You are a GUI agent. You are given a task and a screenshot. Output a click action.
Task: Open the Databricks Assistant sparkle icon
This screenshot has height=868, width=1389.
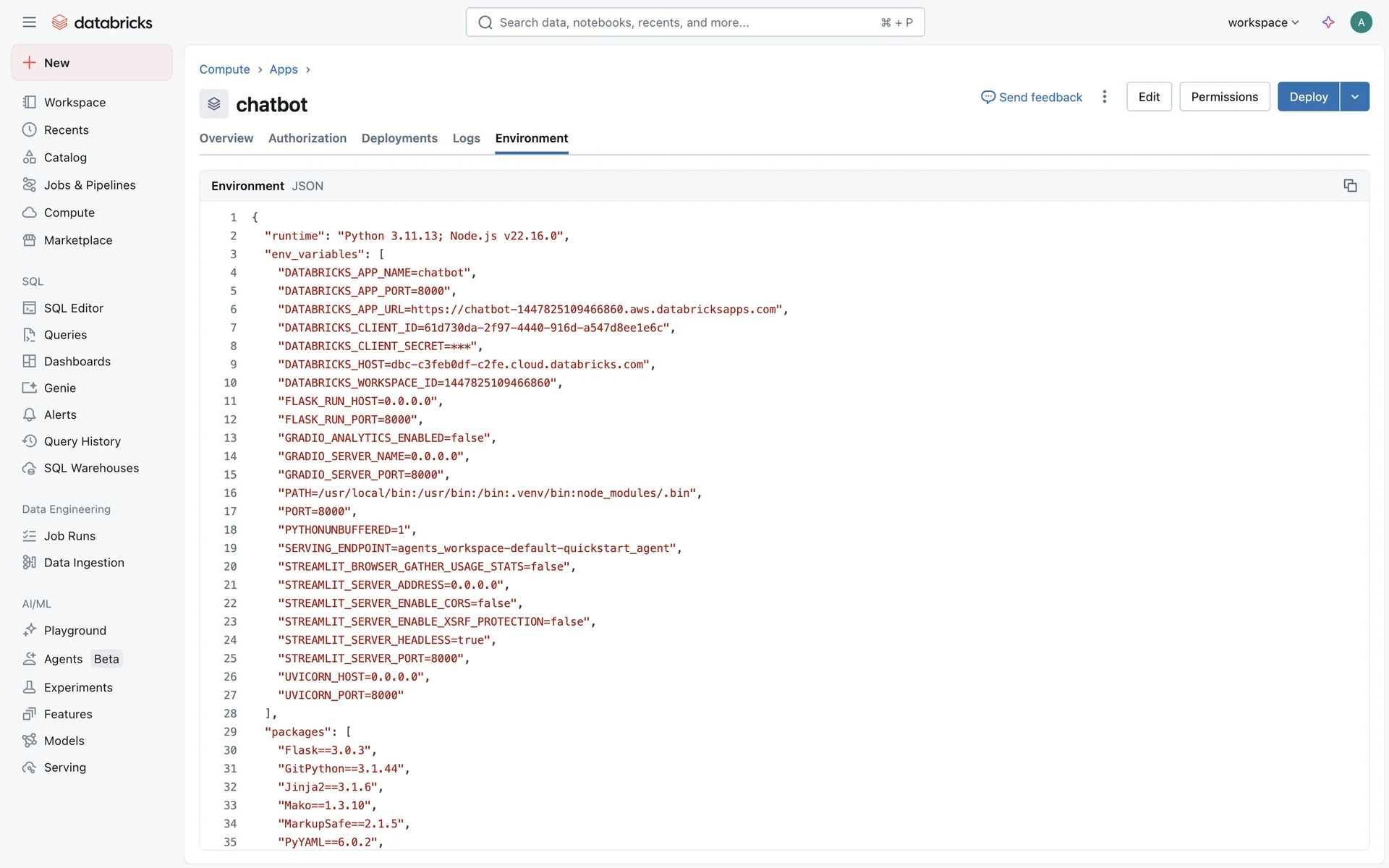[x=1328, y=22]
